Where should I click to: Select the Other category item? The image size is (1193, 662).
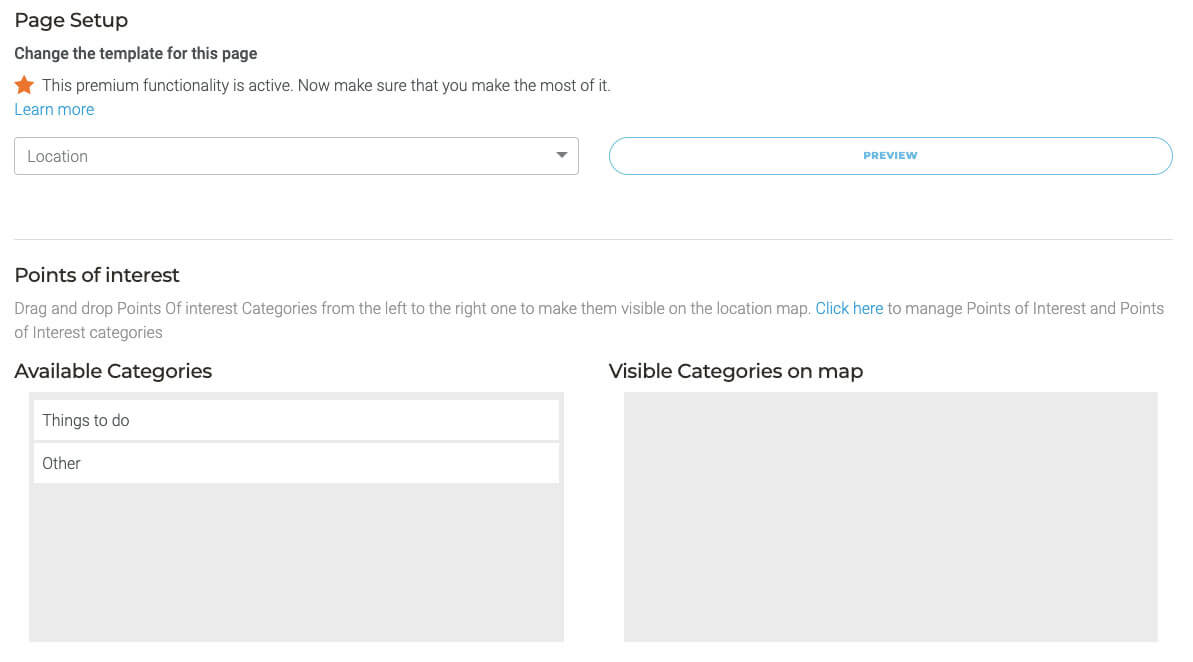pos(296,463)
